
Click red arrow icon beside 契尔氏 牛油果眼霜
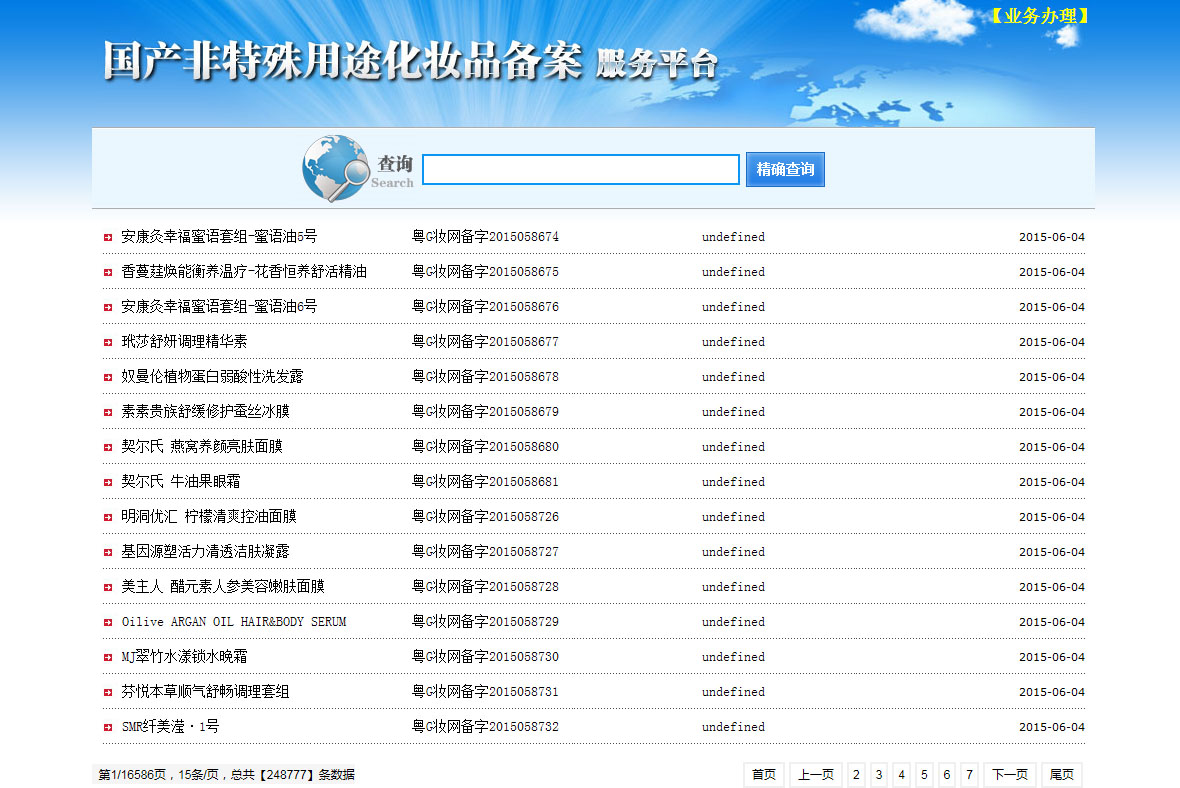click(x=108, y=482)
